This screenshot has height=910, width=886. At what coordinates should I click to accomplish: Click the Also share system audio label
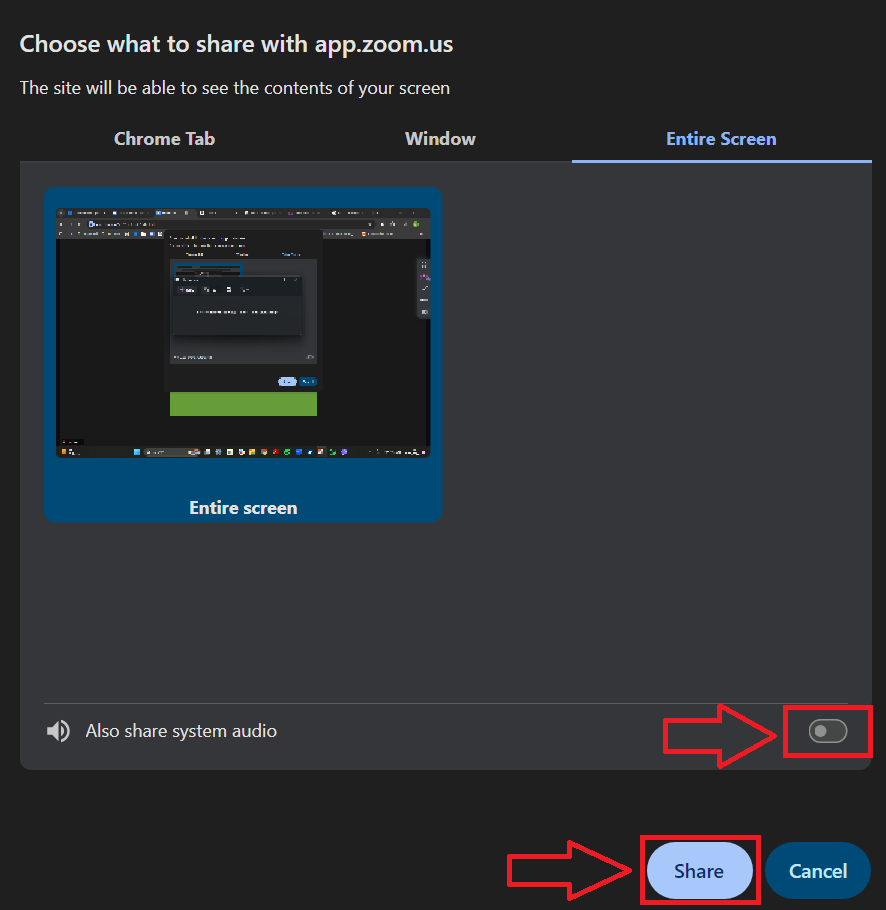coord(181,731)
